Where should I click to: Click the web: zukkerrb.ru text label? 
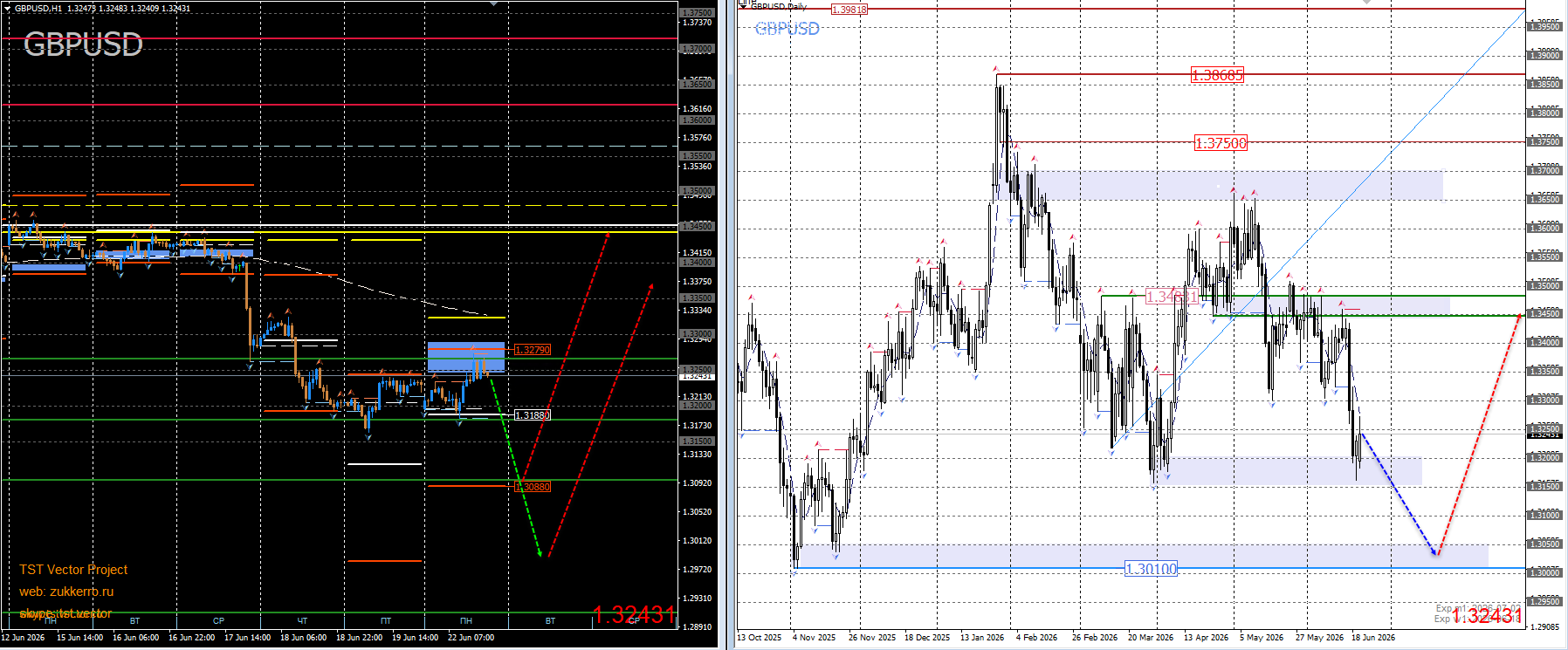[66, 592]
